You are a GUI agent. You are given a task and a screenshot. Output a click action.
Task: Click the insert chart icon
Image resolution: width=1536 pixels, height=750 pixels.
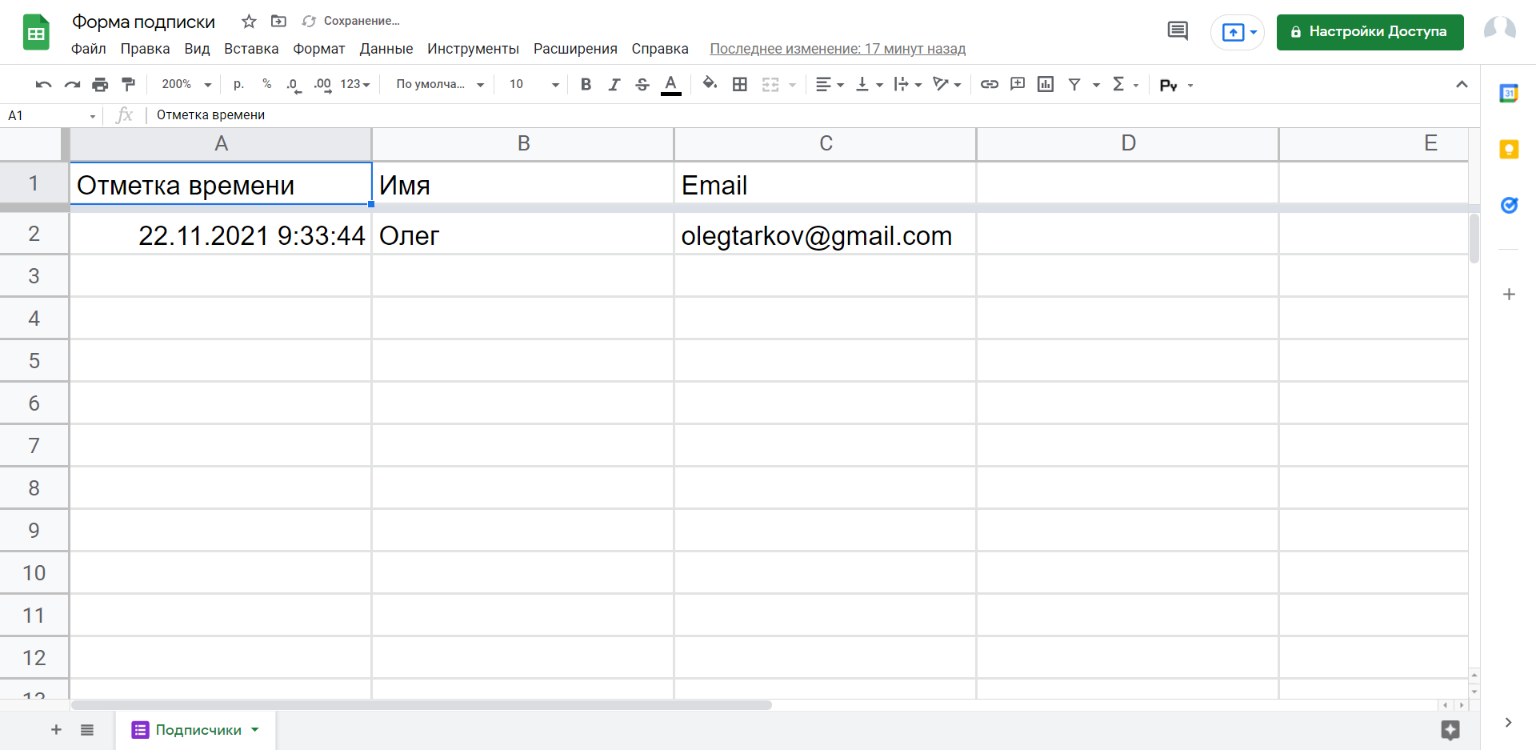coord(1046,85)
